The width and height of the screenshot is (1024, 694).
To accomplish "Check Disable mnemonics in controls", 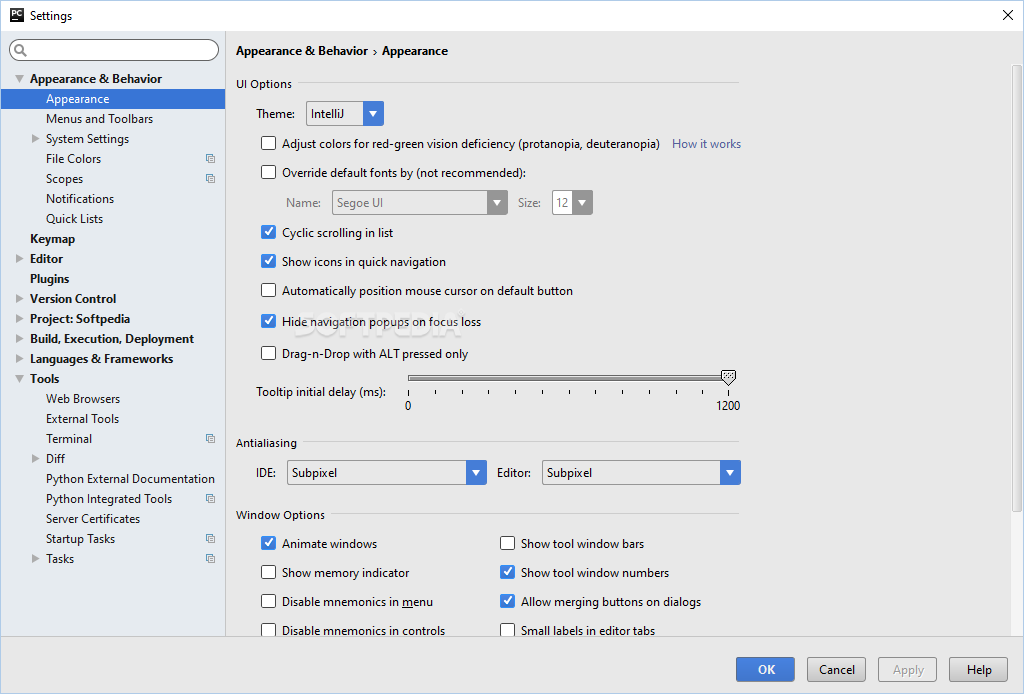I will pyautogui.click(x=268, y=630).
